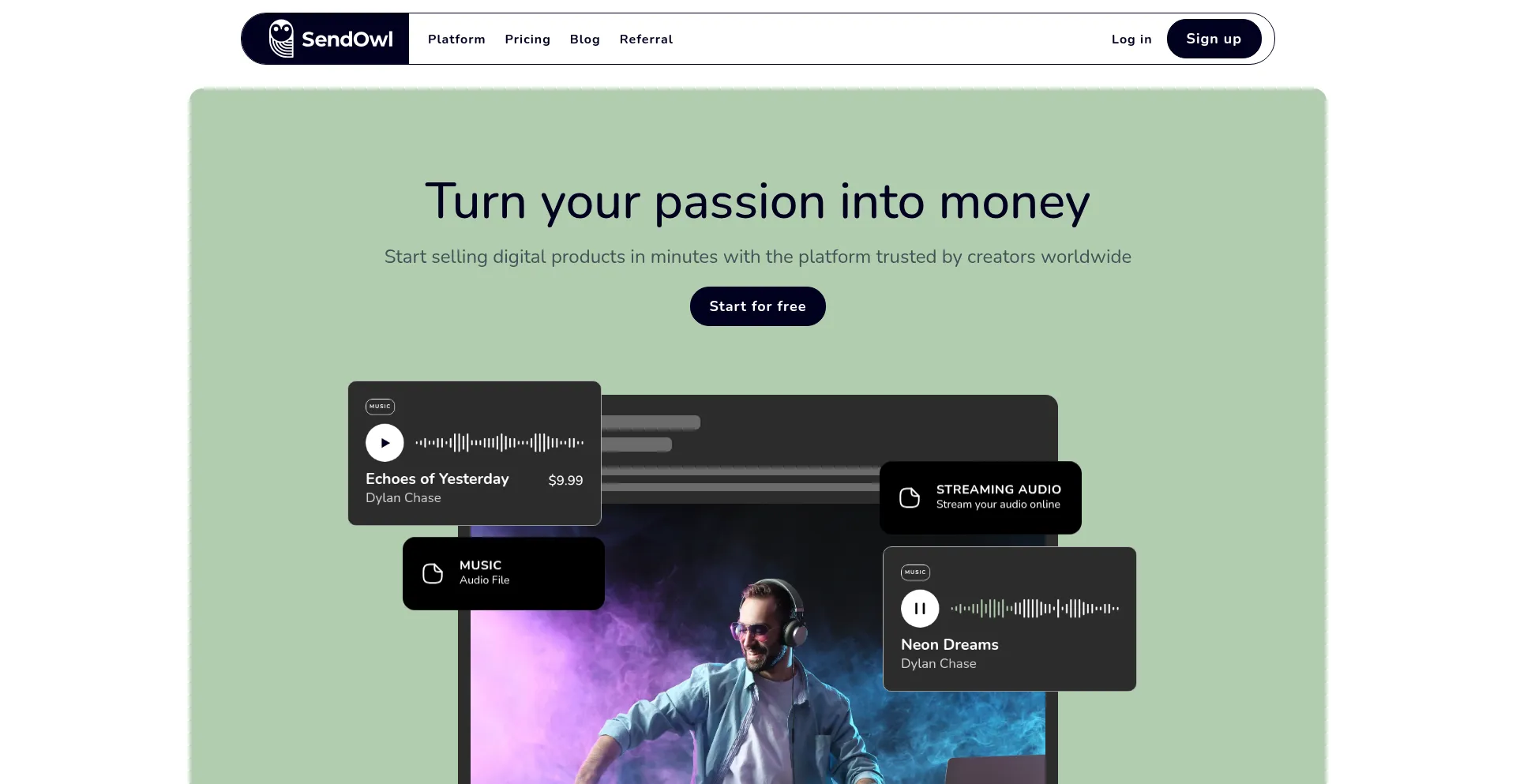Click the Sign up button
This screenshot has width=1516, height=784.
click(1214, 39)
